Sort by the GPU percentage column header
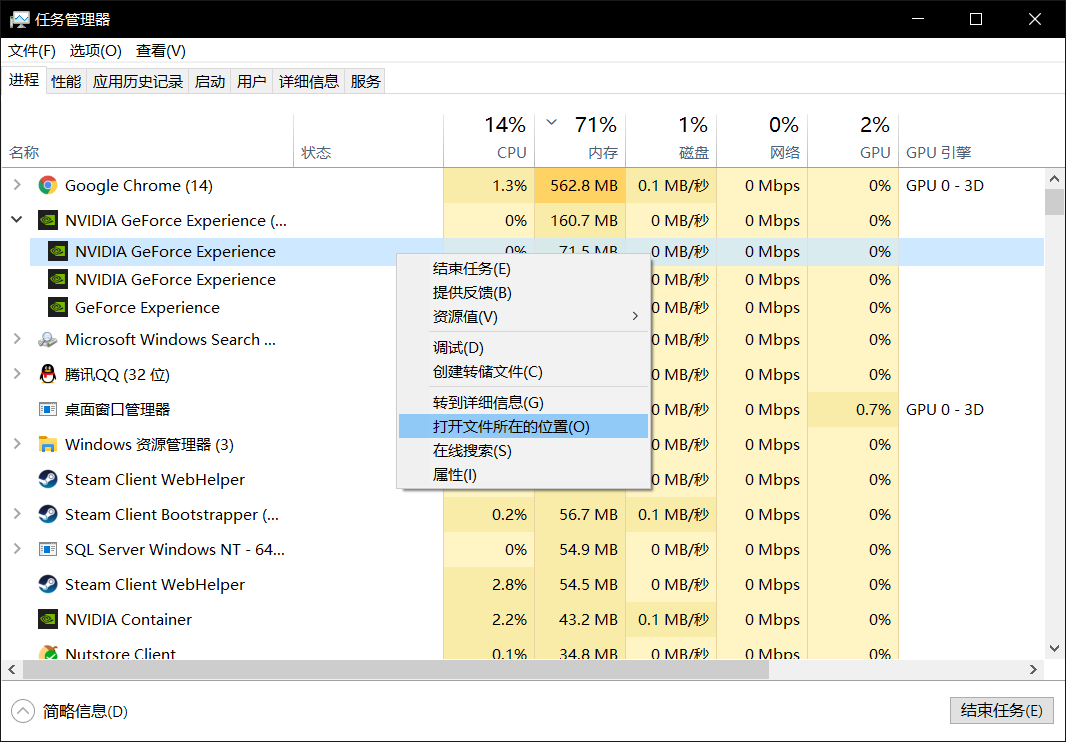 [x=853, y=140]
